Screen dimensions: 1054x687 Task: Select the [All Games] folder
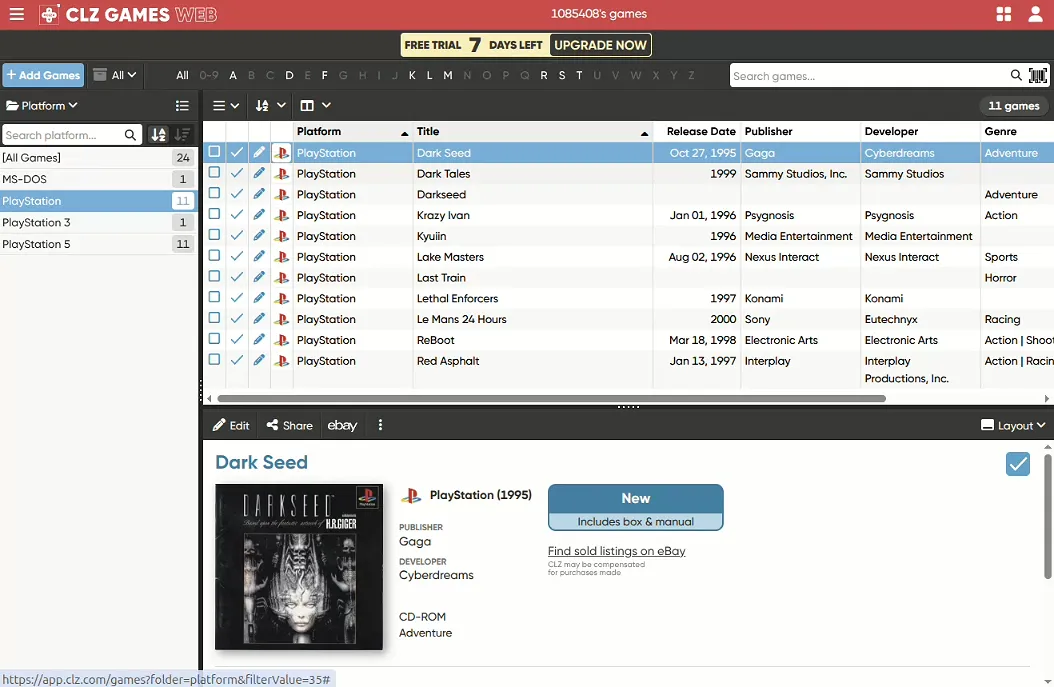[x=98, y=158]
